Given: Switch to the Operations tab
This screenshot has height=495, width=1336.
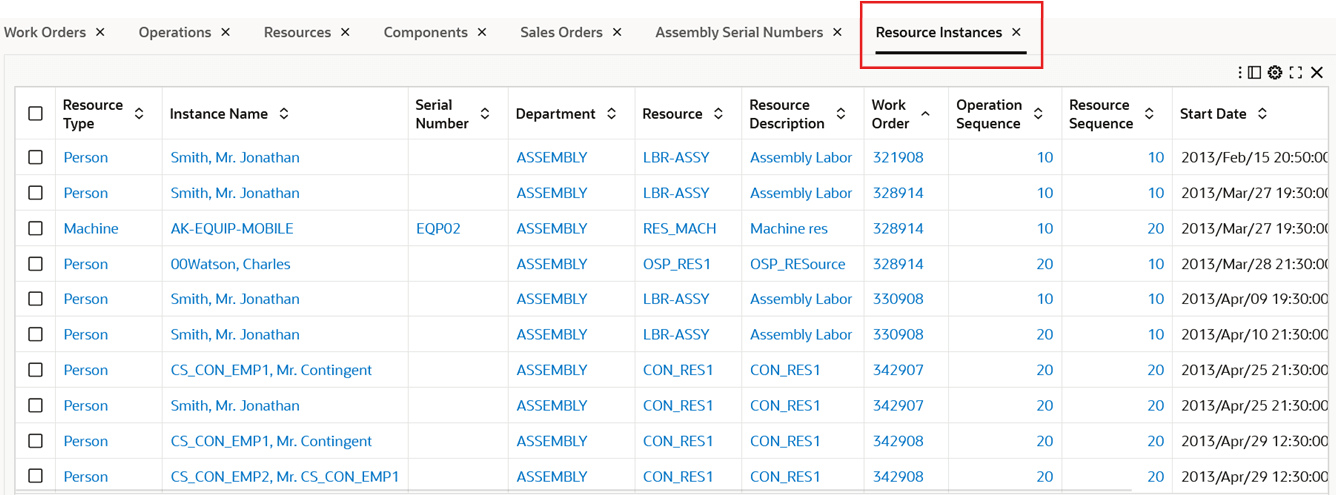Looking at the screenshot, I should [175, 32].
